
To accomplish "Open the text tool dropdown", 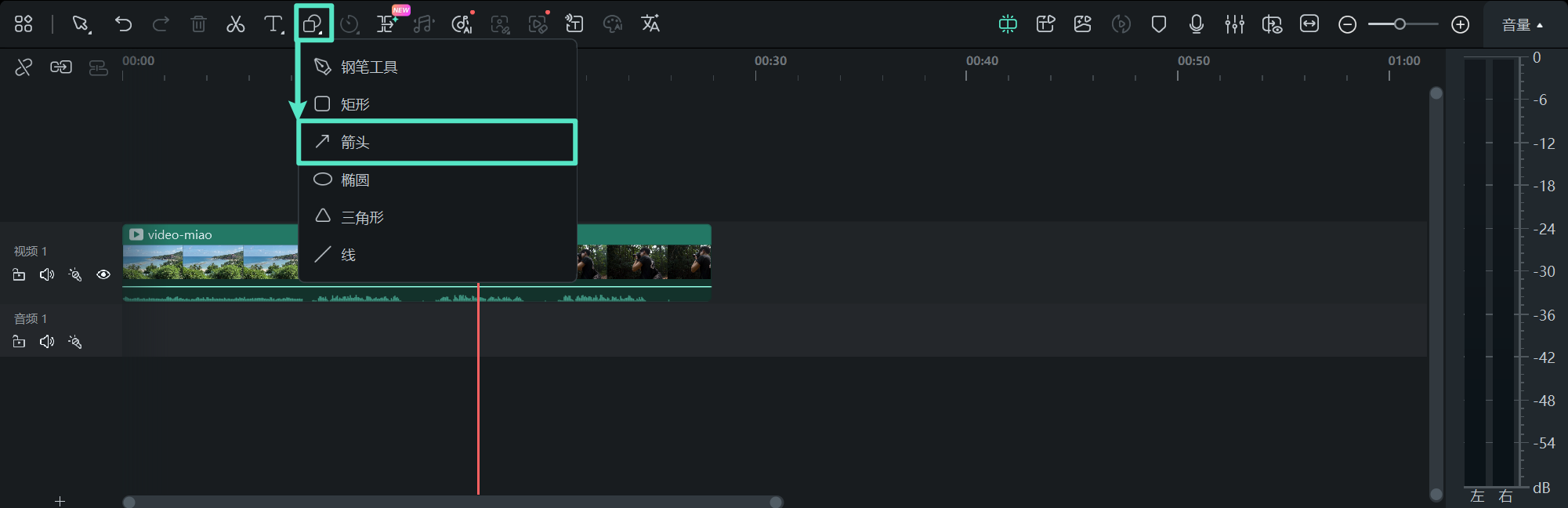I will pos(273,24).
